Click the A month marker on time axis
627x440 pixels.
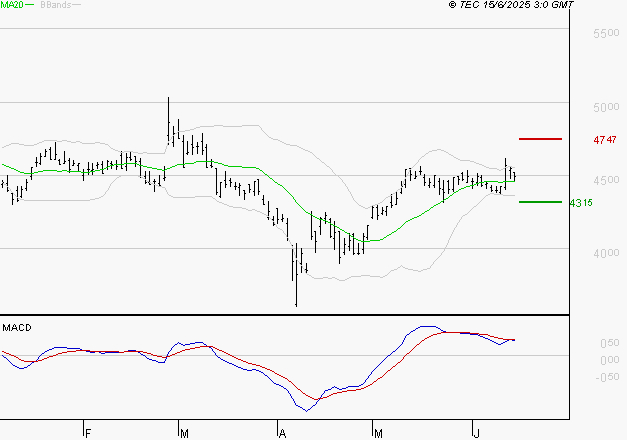pyautogui.click(x=283, y=433)
